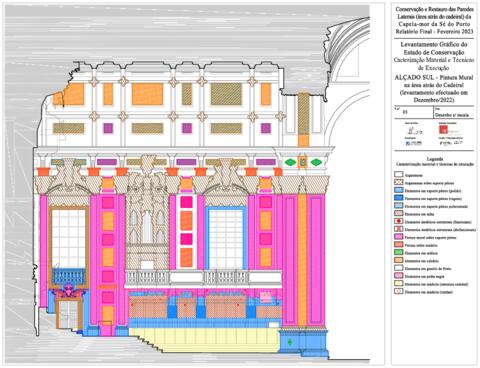Click the 'Legenda' heading
The image size is (480, 368).
pos(435,159)
